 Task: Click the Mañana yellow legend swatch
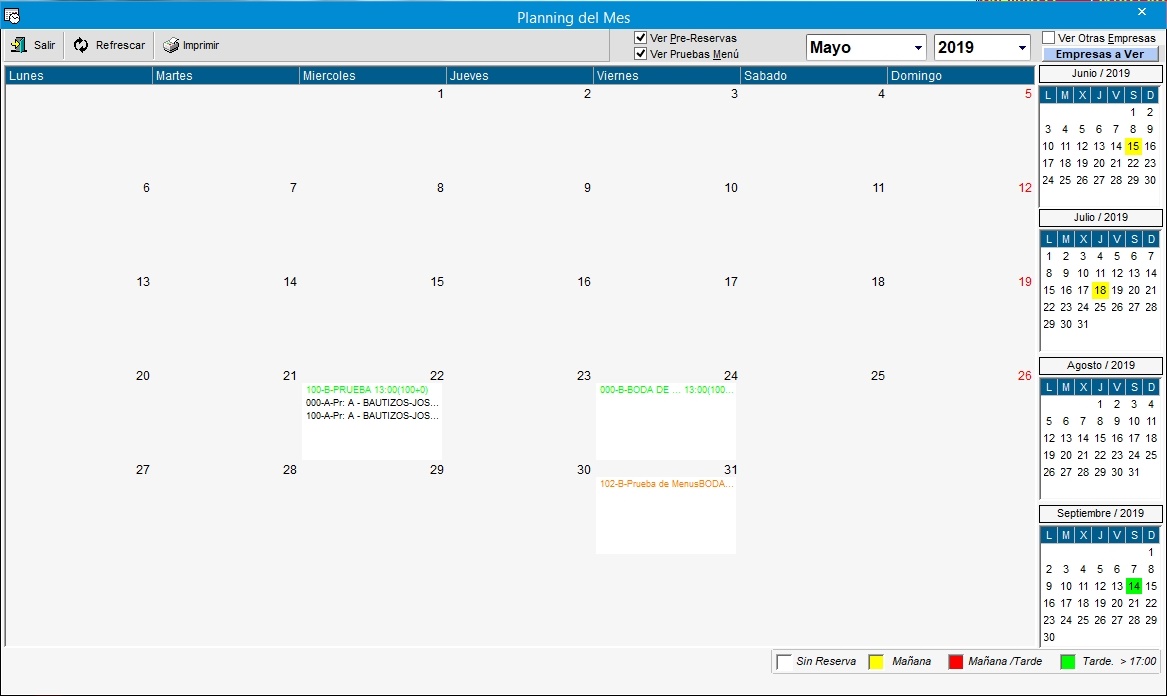click(876, 662)
